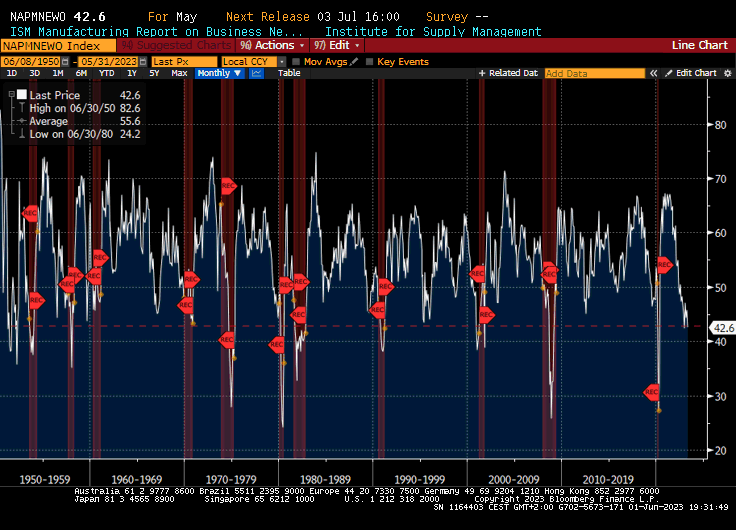Focus start date field 06/08/1950
The image size is (736, 530).
(31, 62)
